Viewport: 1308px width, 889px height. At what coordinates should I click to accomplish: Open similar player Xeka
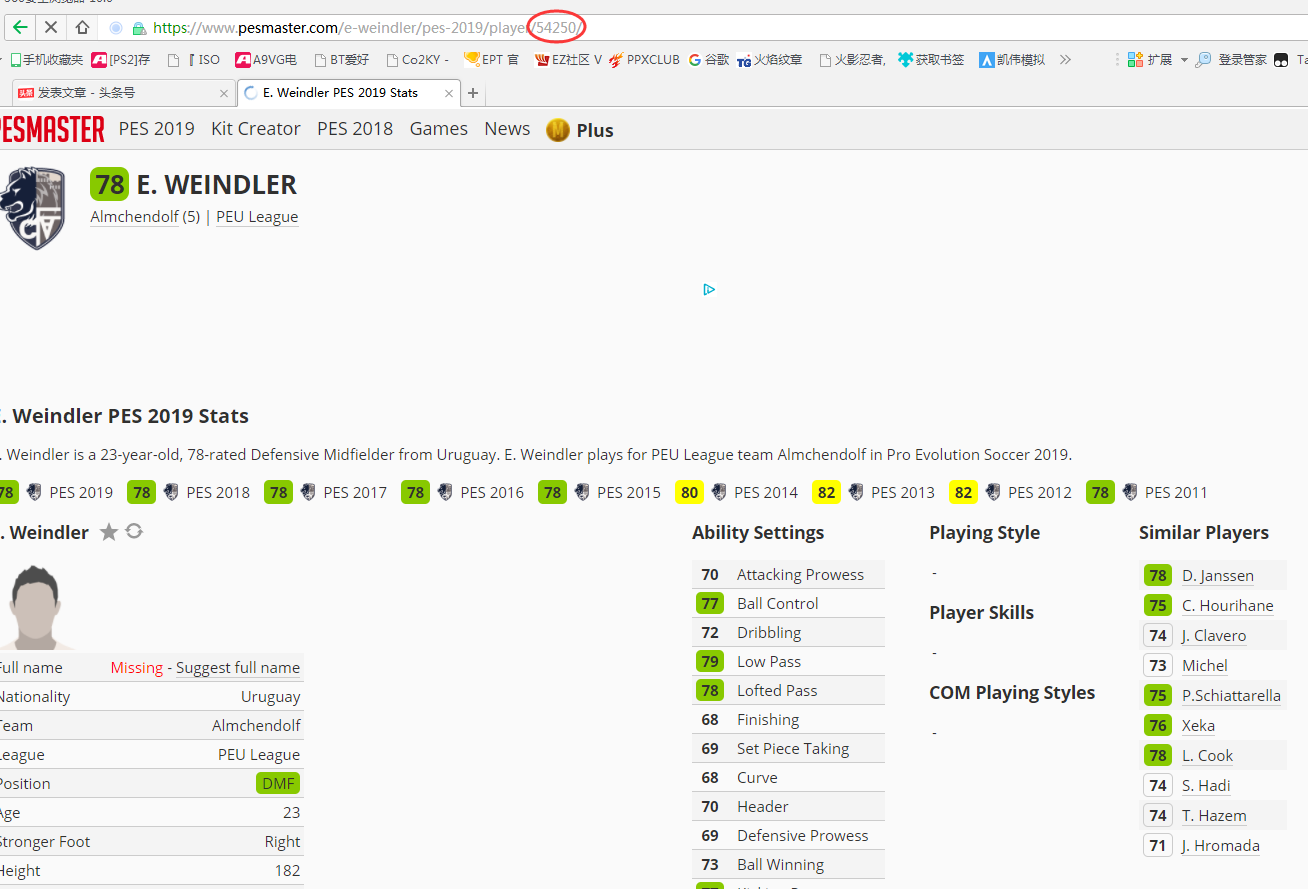pos(1198,726)
